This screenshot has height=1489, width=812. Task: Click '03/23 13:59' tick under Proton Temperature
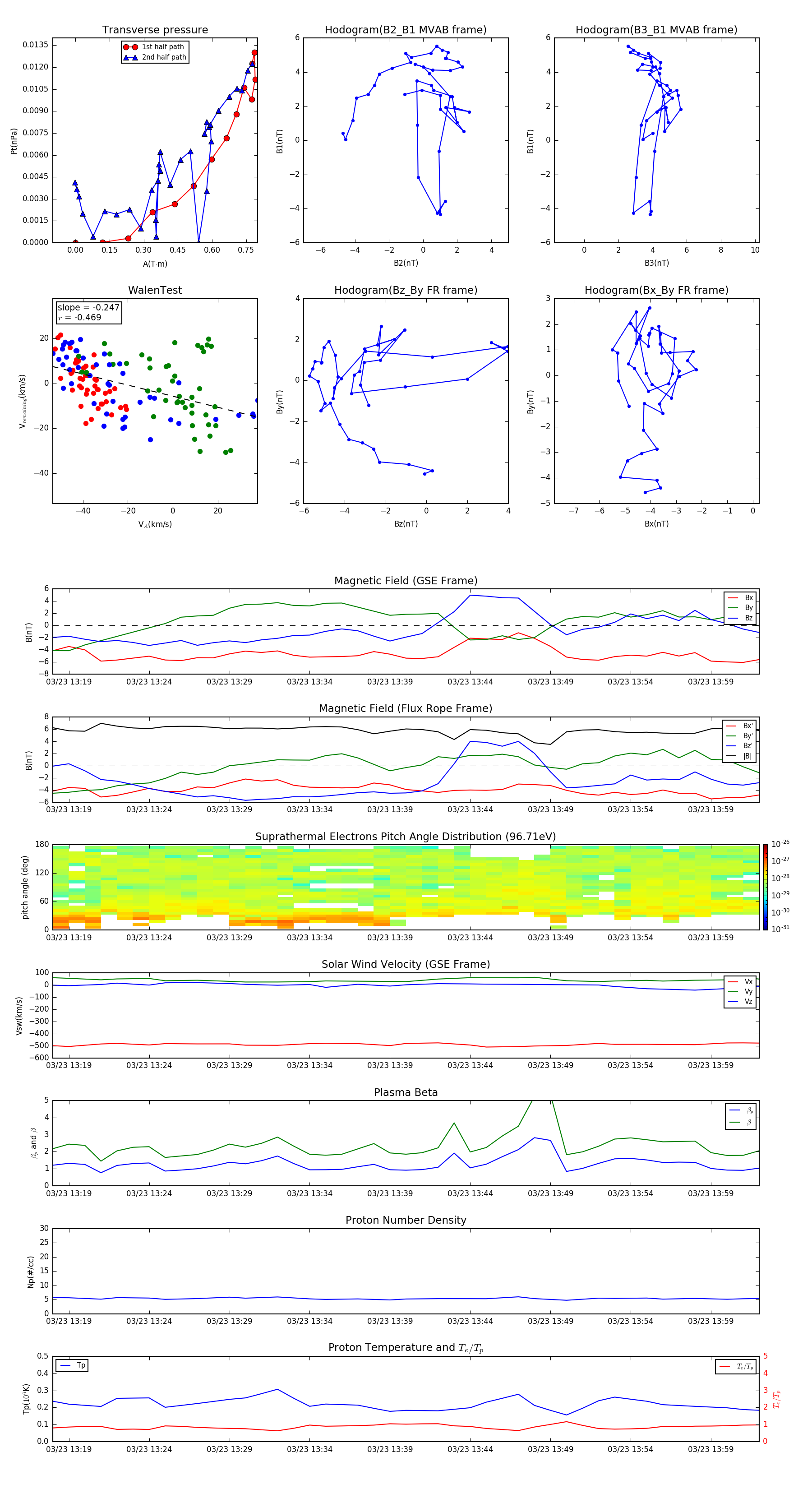click(710, 1449)
